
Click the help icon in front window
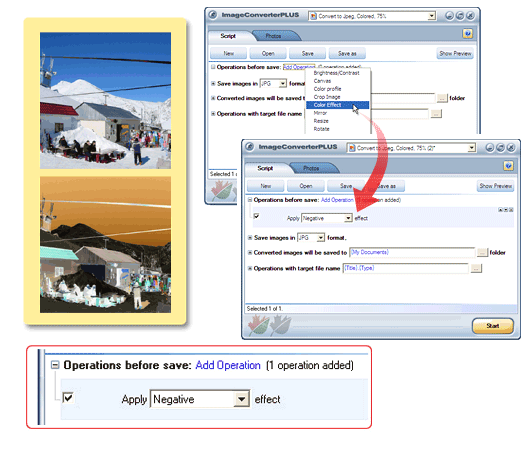[508, 166]
